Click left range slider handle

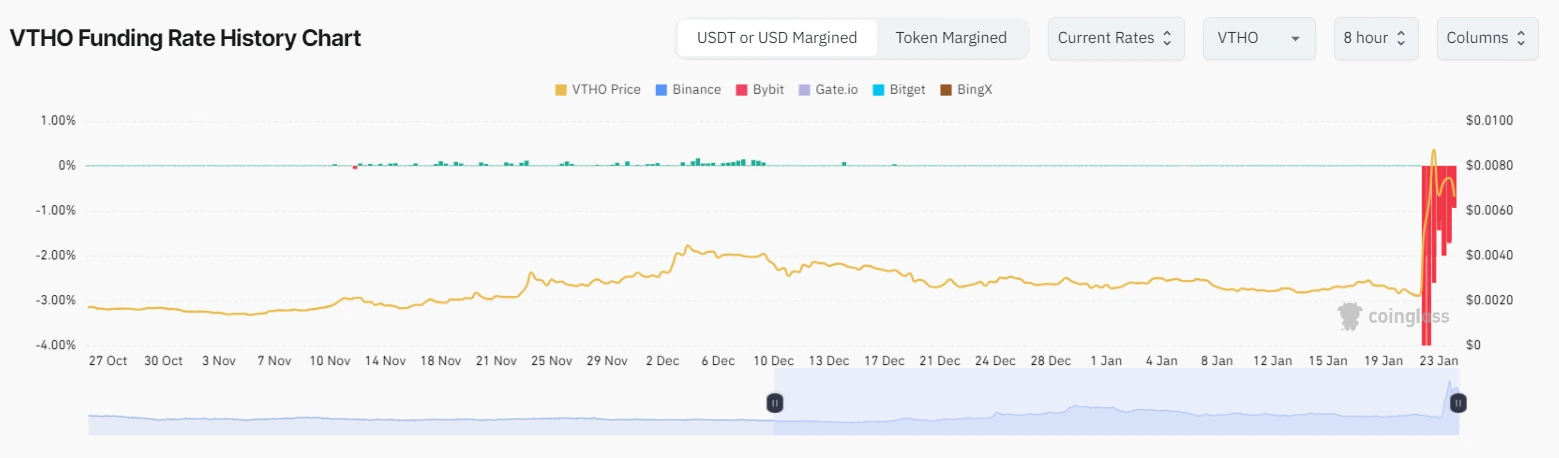[x=774, y=403]
